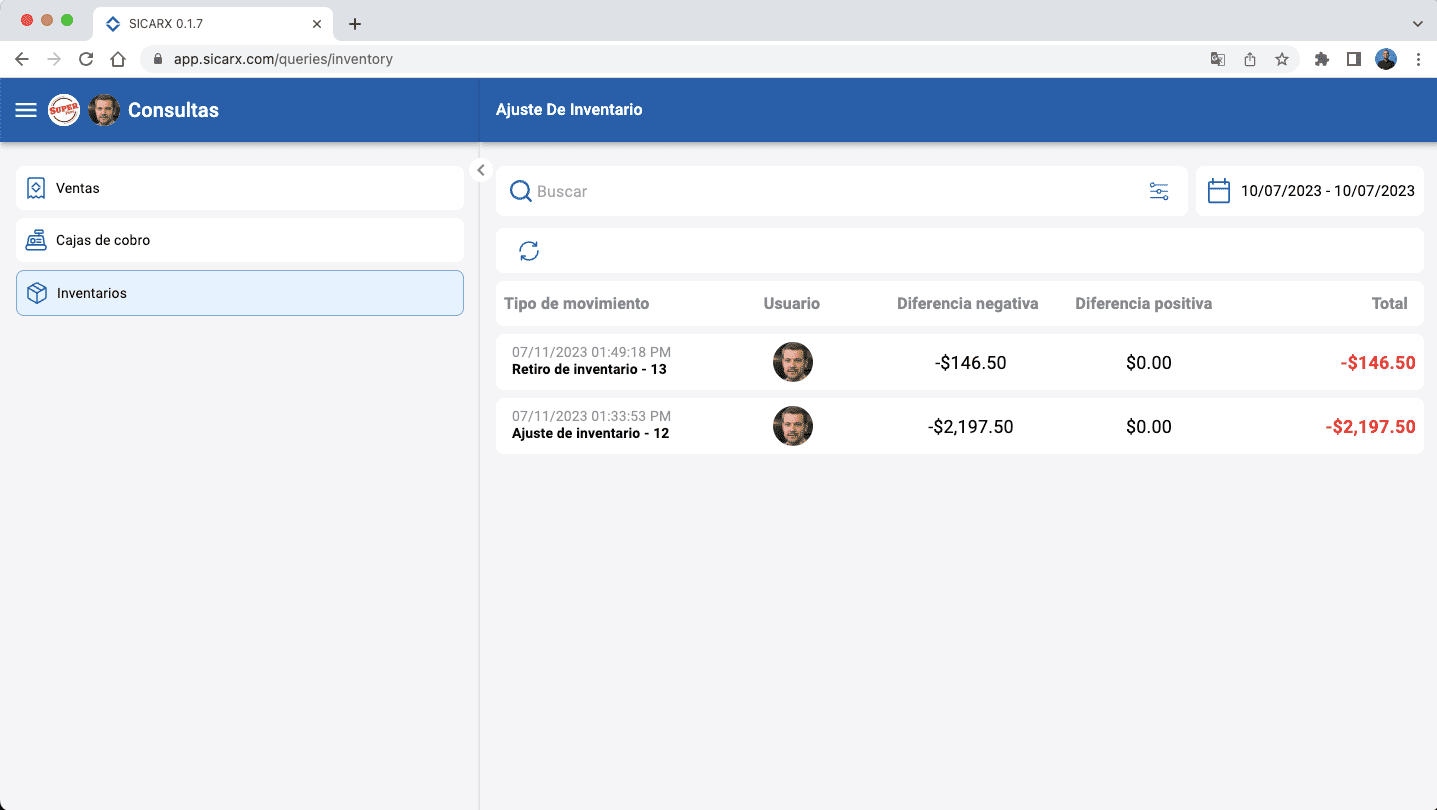
Task: Open the 10/07/2023 date range picker
Action: coord(1327,191)
